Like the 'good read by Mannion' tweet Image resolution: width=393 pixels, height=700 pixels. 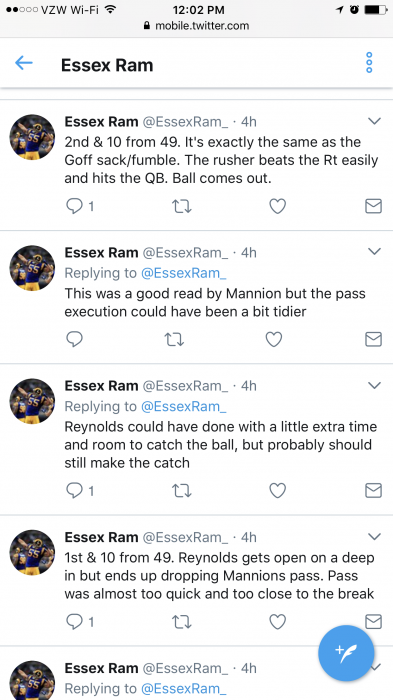[274, 339]
